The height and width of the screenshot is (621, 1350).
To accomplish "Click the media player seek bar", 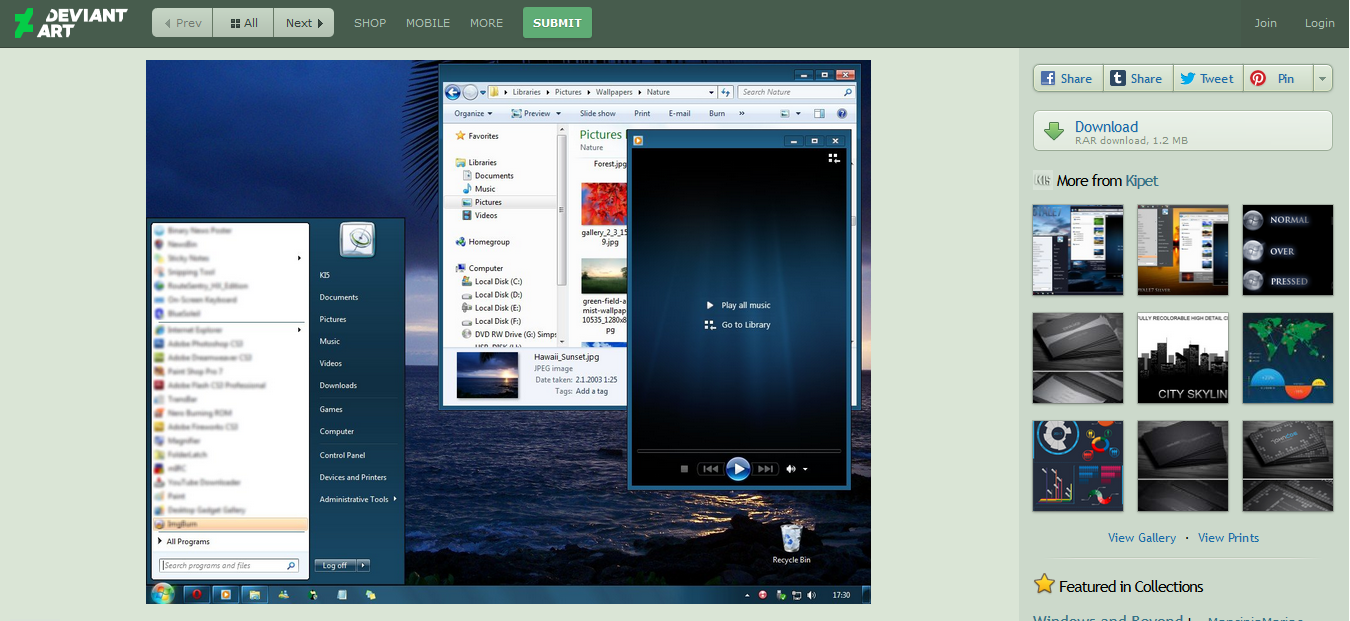I will point(738,451).
